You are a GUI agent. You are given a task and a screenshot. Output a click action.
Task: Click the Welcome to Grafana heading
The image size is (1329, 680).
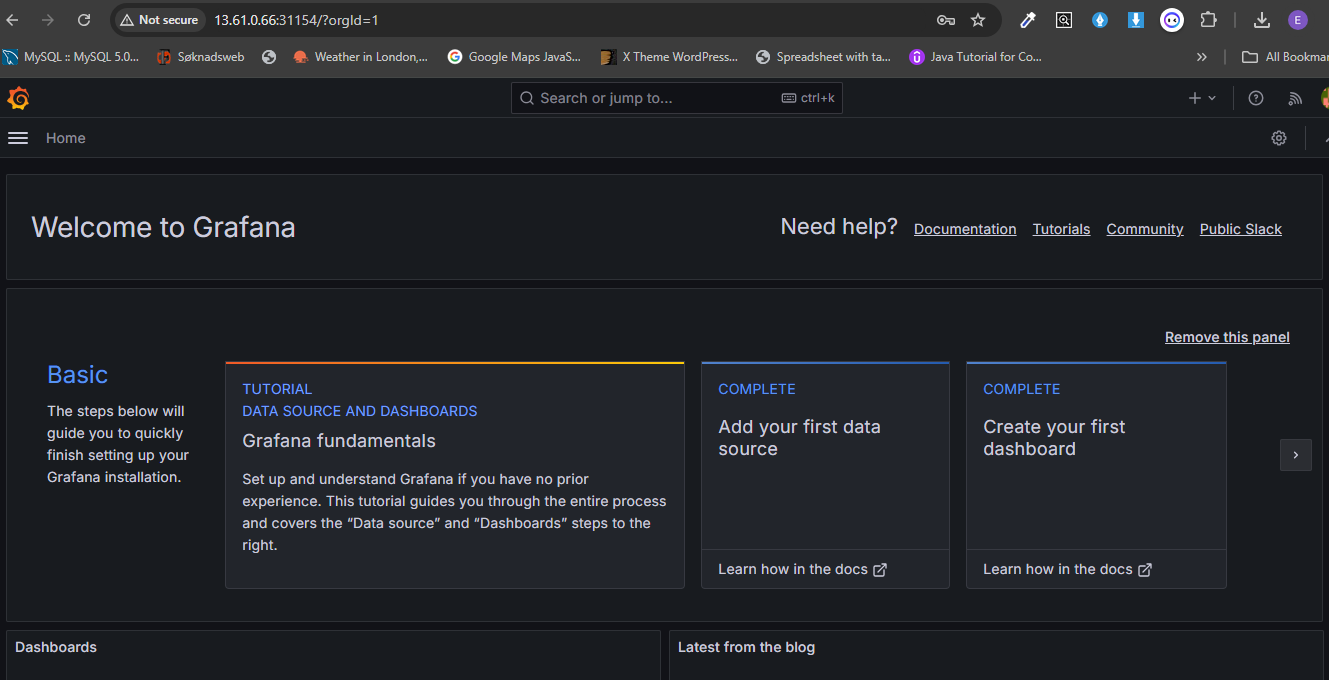[x=164, y=227]
